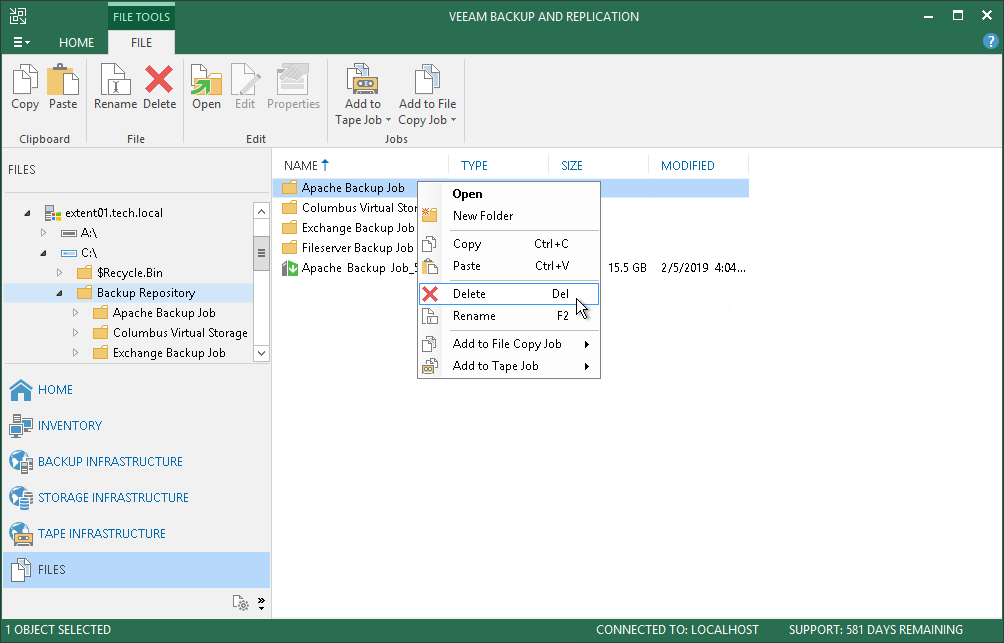1004x643 pixels.
Task: Collapse the extent01.tech.local tree node
Action: (x=27, y=213)
